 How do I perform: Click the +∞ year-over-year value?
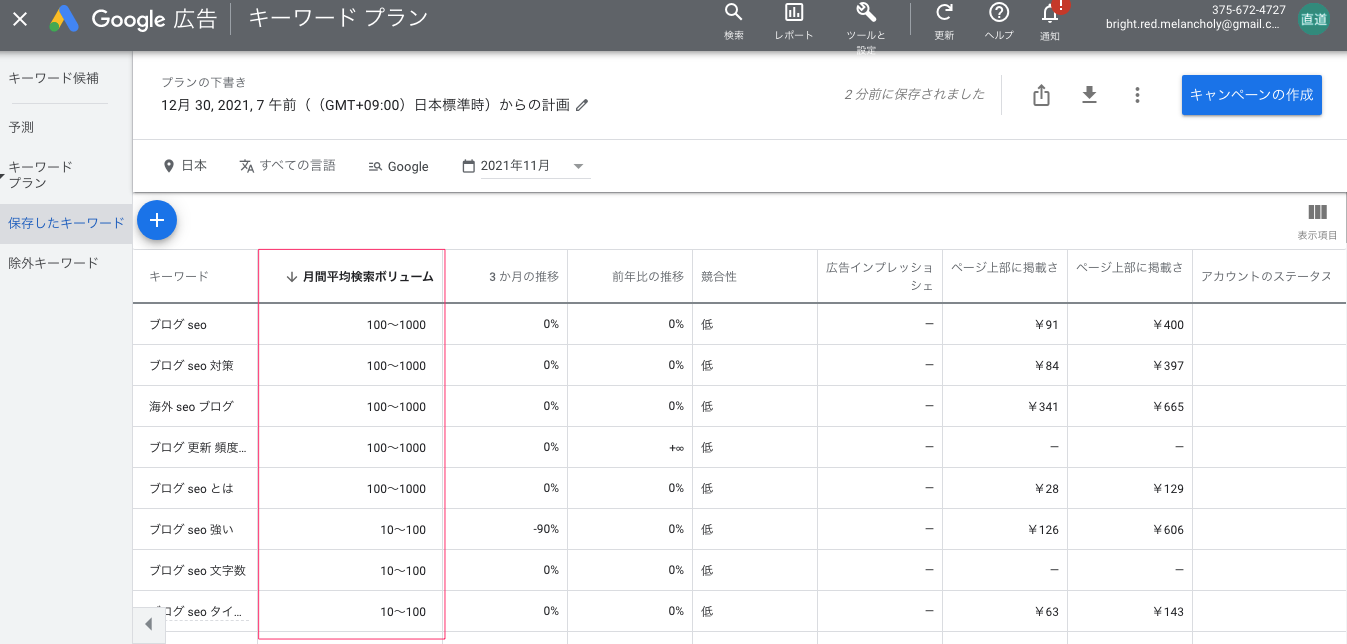676,448
